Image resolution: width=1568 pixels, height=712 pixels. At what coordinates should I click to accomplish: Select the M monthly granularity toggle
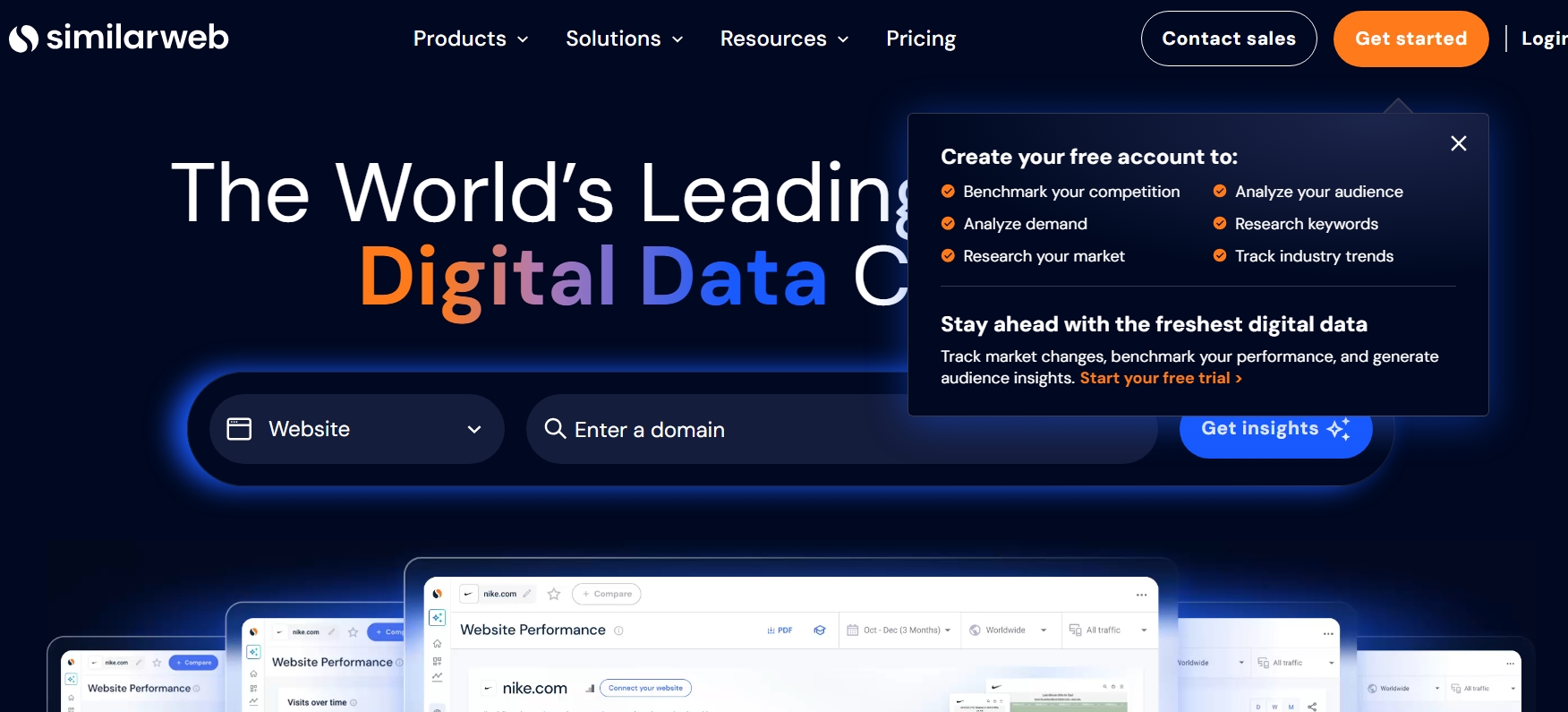[x=1291, y=707]
